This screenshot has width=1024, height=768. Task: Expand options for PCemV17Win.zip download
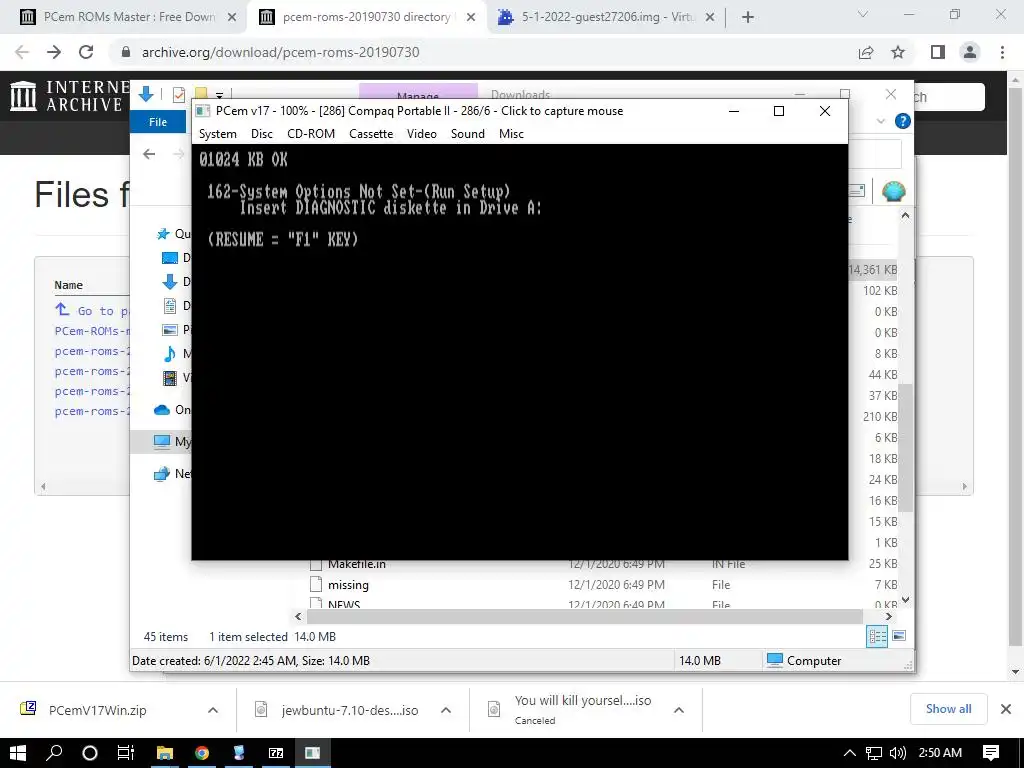click(213, 710)
